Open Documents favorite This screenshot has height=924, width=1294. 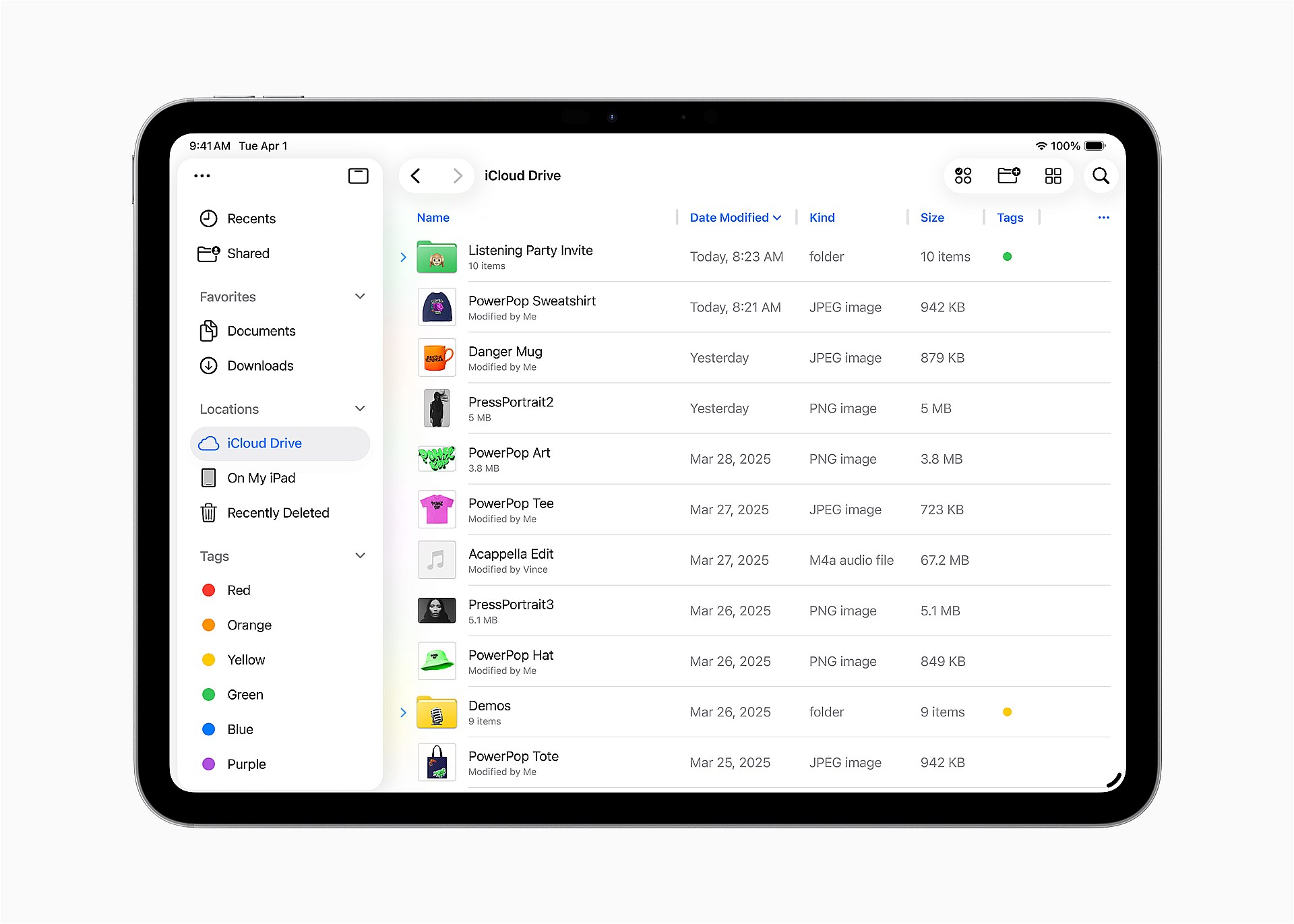[280, 331]
